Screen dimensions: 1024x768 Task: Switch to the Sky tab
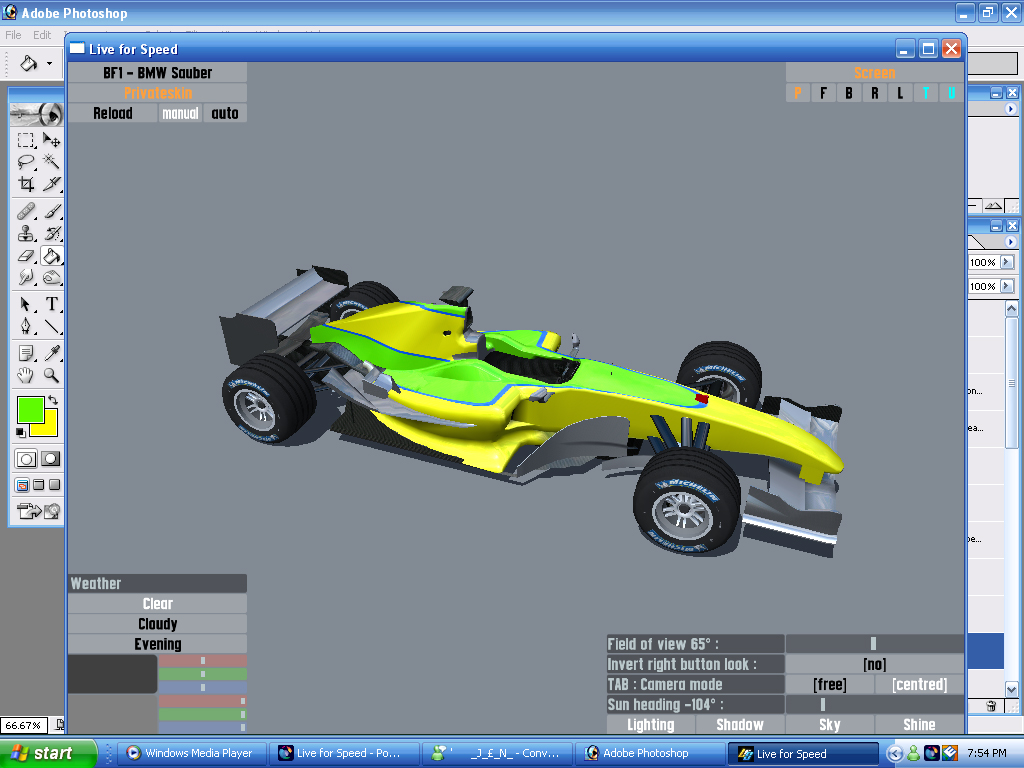click(829, 724)
